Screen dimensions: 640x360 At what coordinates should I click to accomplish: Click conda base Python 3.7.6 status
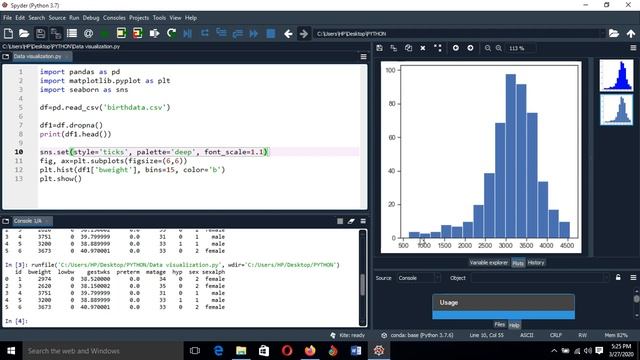418,335
